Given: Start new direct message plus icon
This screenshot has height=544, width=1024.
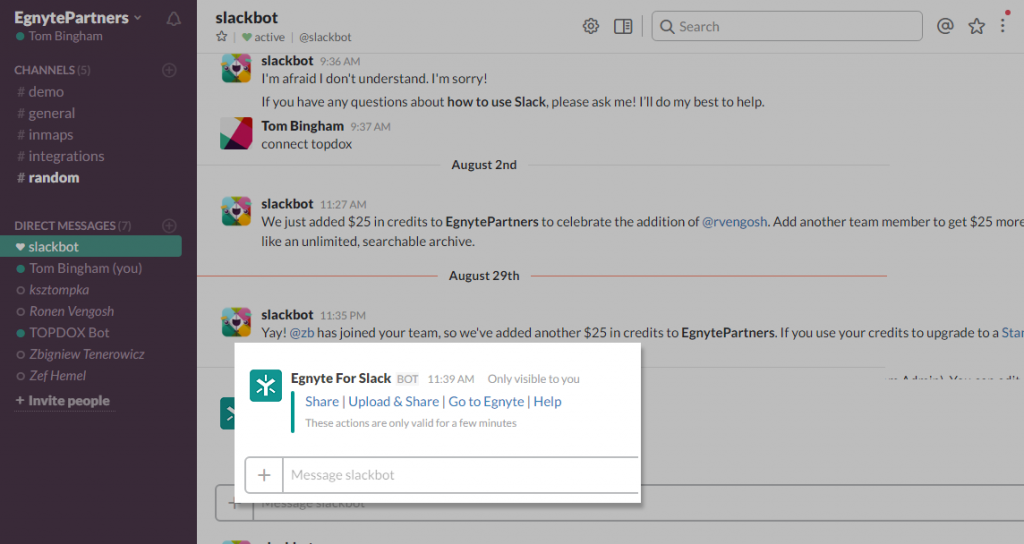Looking at the screenshot, I should pyautogui.click(x=169, y=226).
